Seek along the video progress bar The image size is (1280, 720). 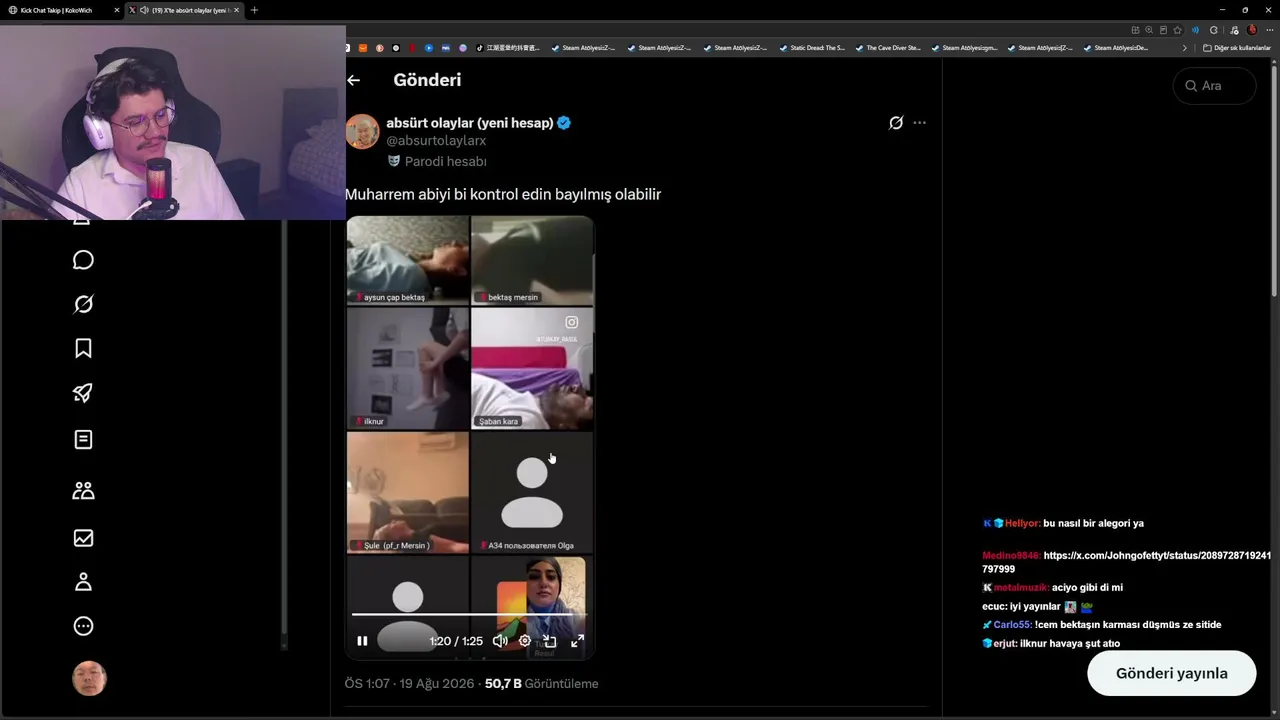469,615
